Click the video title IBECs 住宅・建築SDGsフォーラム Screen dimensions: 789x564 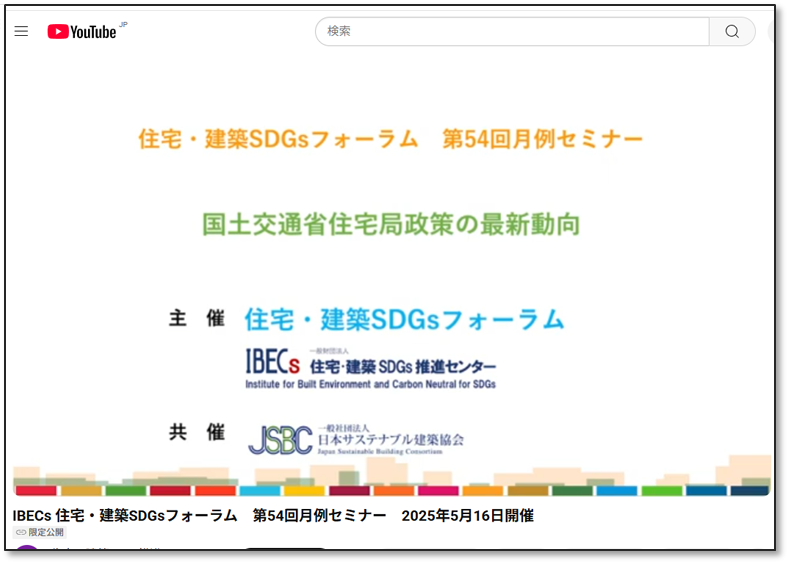click(x=273, y=516)
